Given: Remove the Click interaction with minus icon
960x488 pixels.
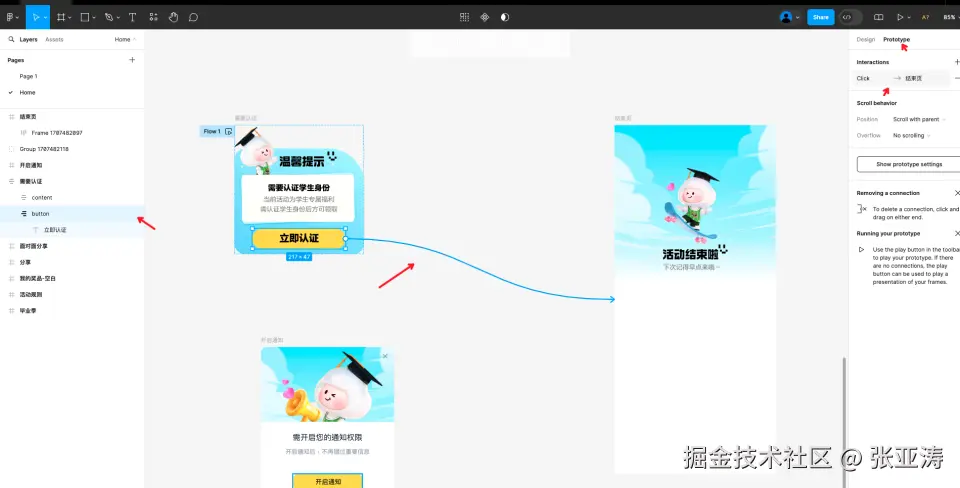Looking at the screenshot, I should click(x=957, y=78).
